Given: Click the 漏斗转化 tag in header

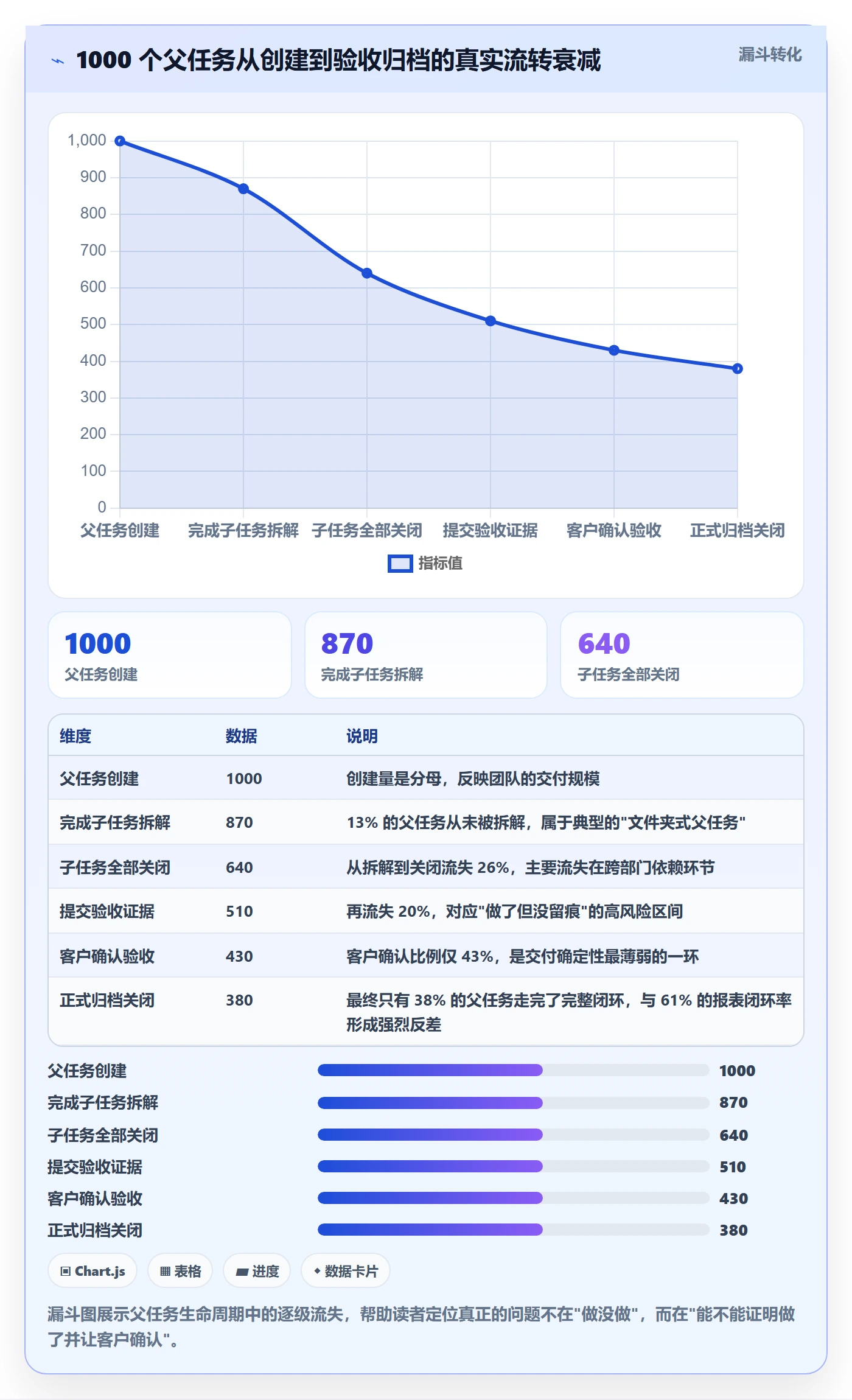Looking at the screenshot, I should pos(770,55).
